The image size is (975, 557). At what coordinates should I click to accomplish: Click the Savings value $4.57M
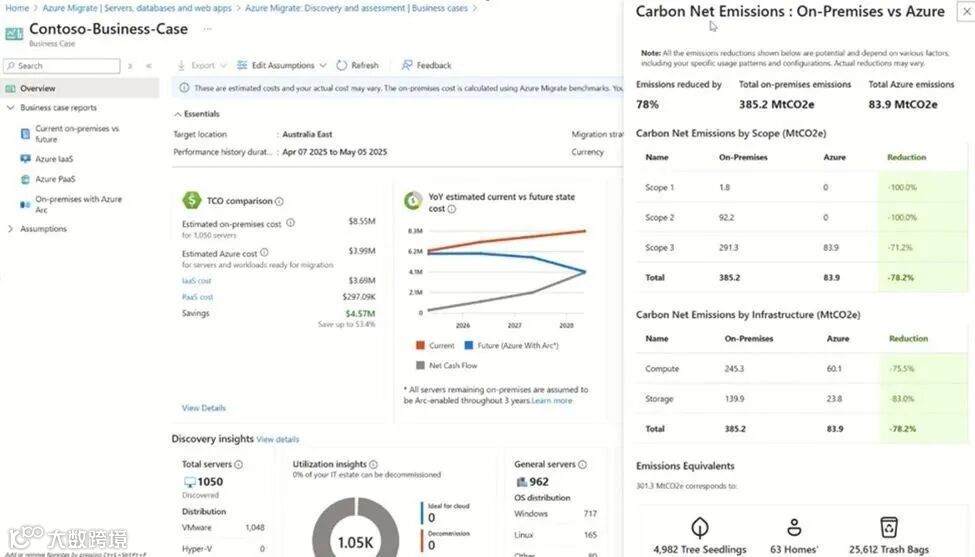[x=360, y=313]
